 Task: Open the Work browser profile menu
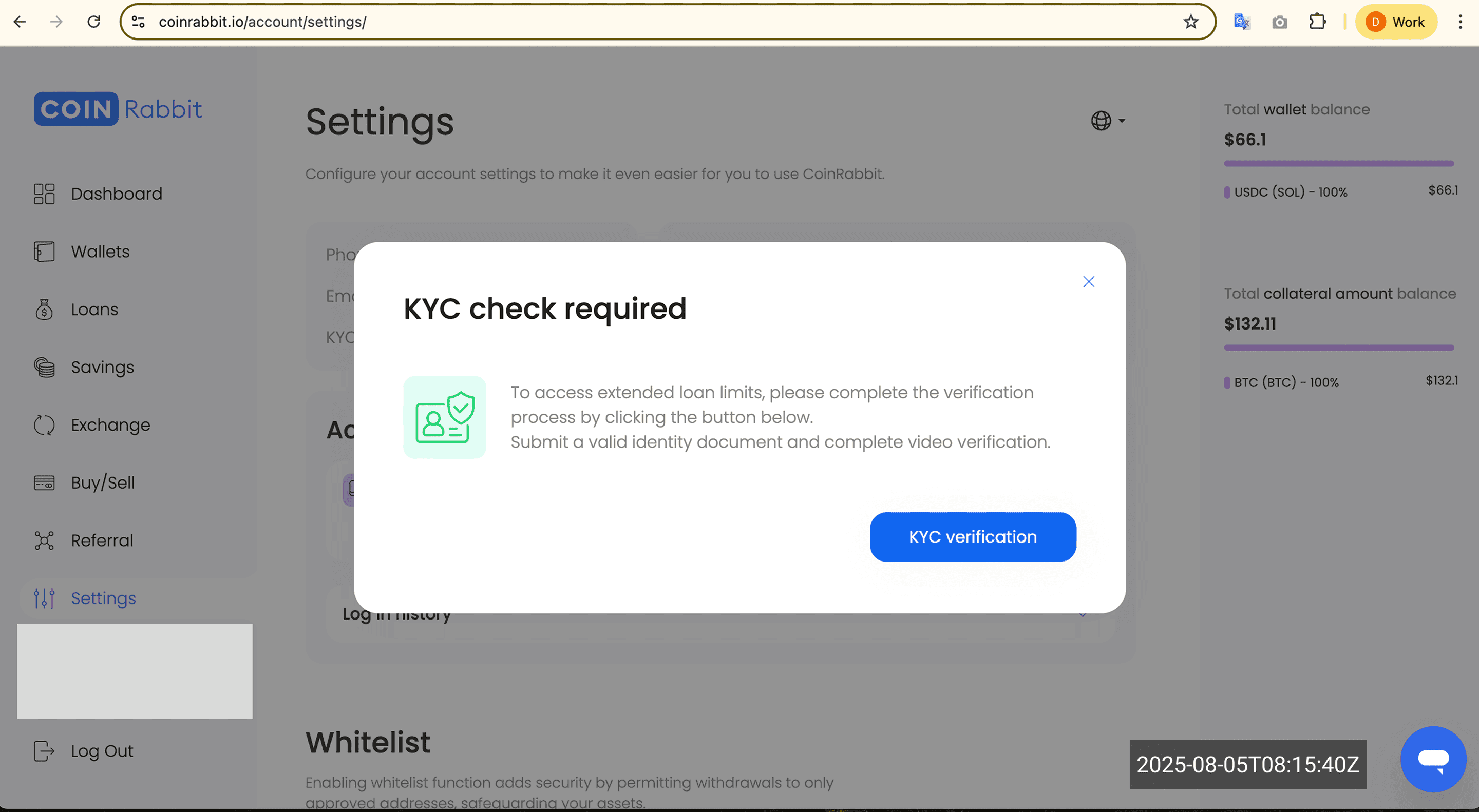(1396, 22)
